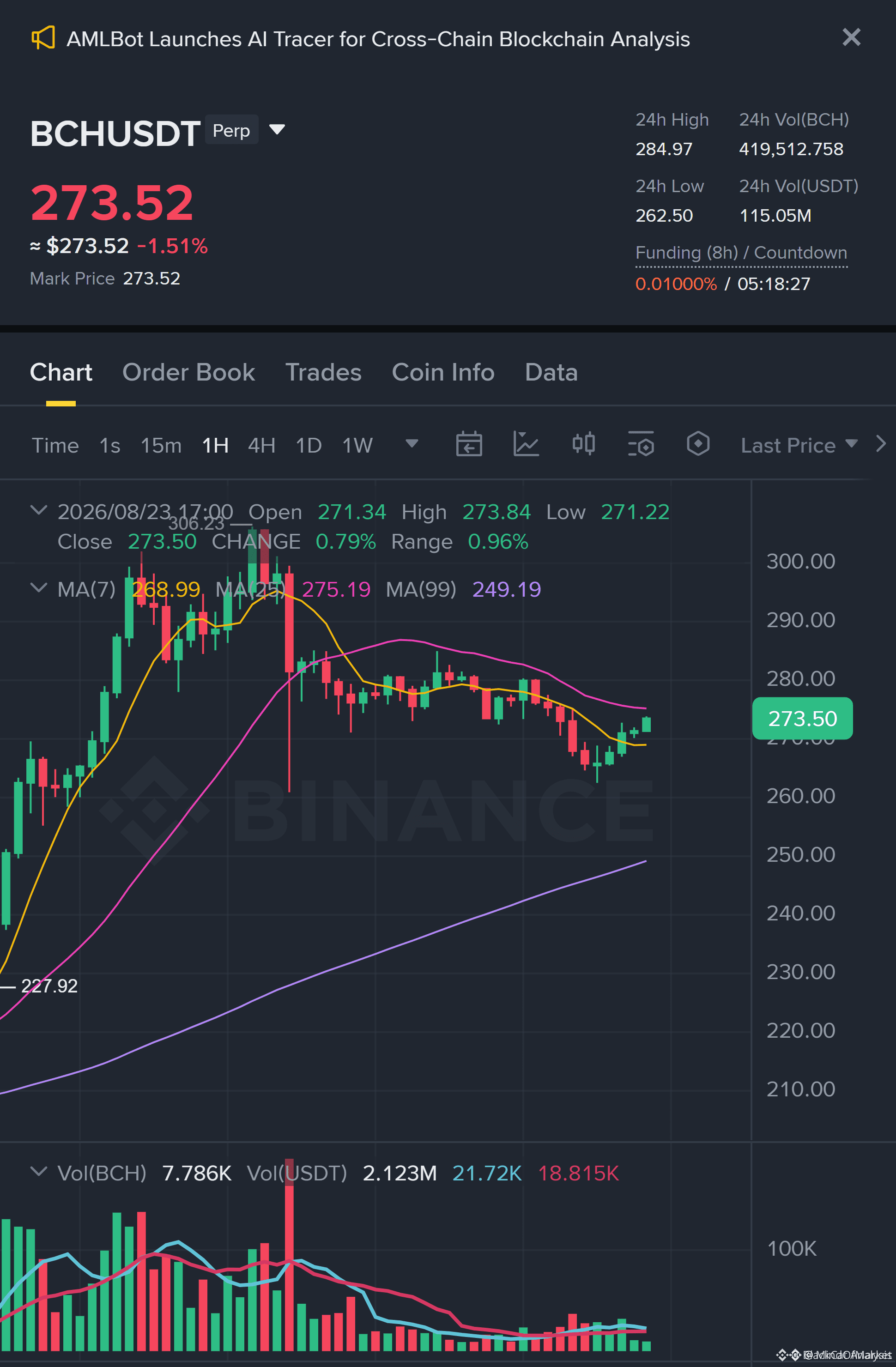Collapse the OHLC candle info row
896x1367 pixels.
38,510
